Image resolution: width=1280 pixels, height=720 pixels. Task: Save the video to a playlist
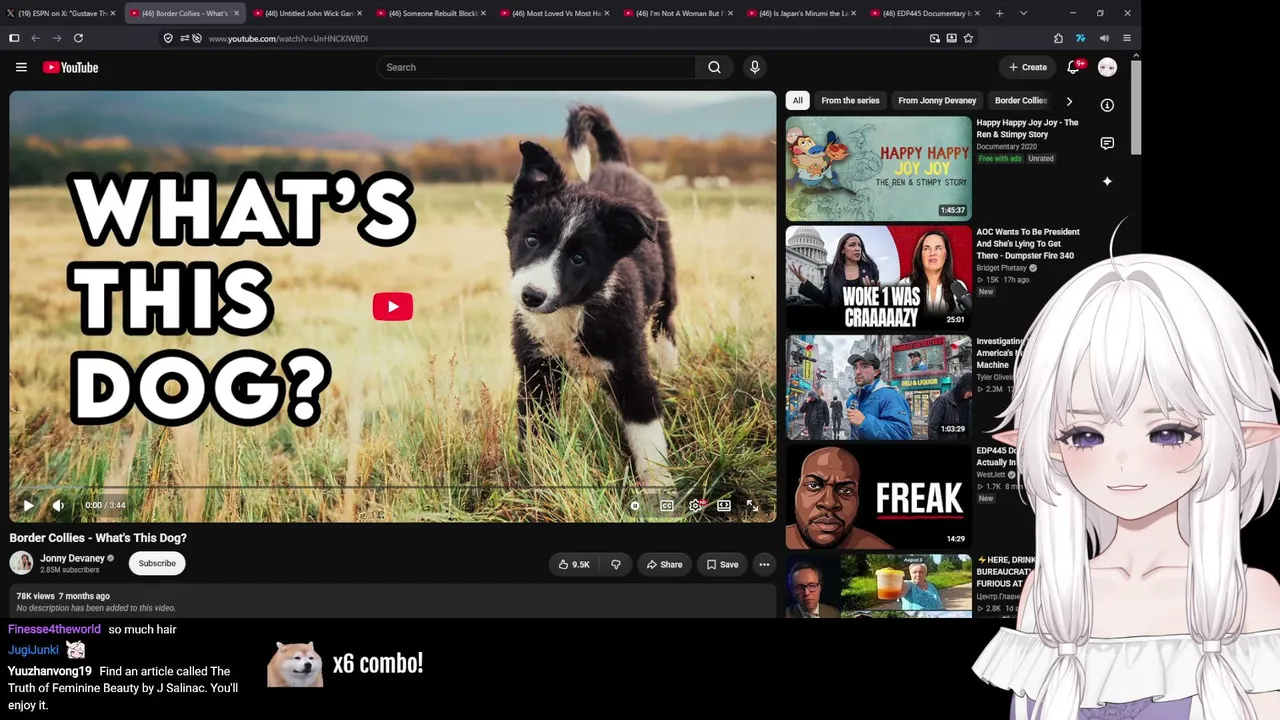pyautogui.click(x=722, y=564)
